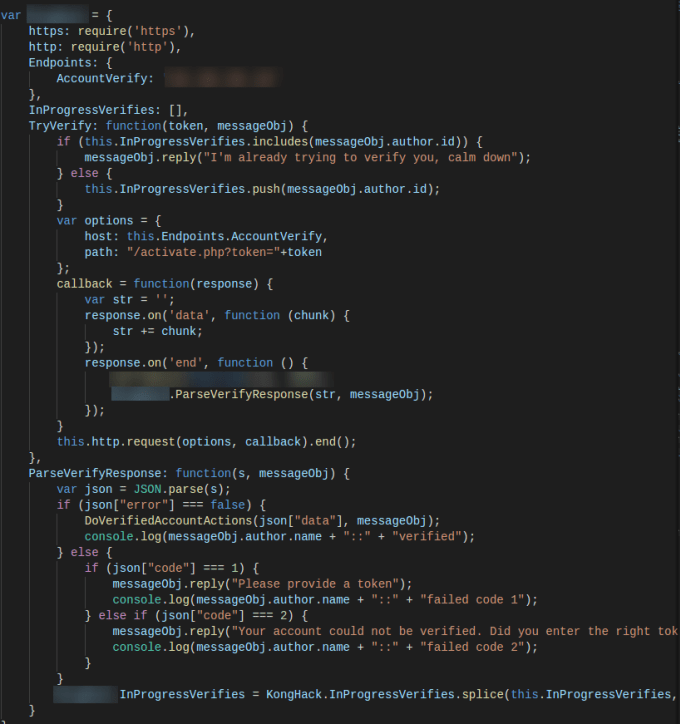680x724 pixels.
Task: Click the console.log line with "failed code 2"
Action: coord(325,647)
